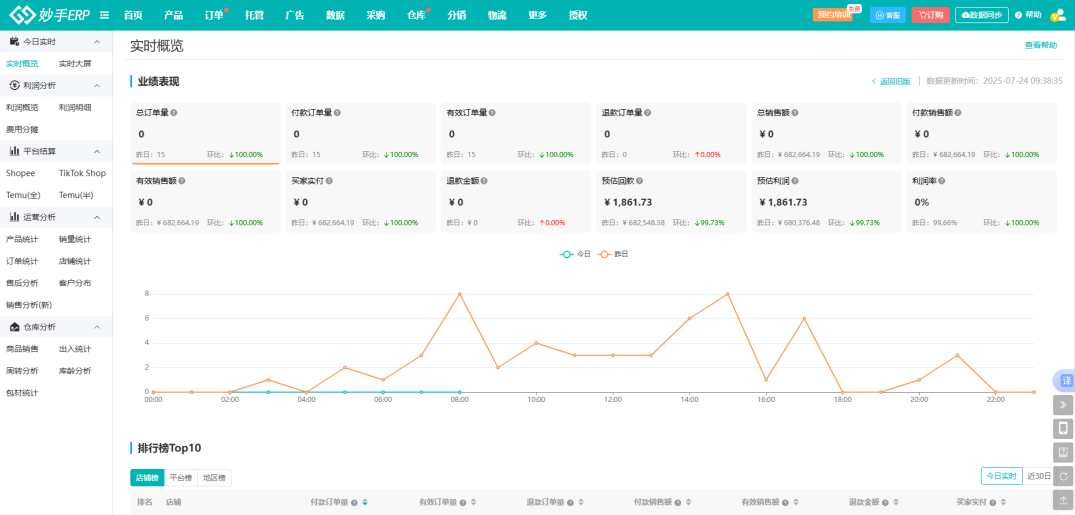This screenshot has height=515, width=1075.
Task: Click the 客服 customer service button
Action: click(888, 15)
